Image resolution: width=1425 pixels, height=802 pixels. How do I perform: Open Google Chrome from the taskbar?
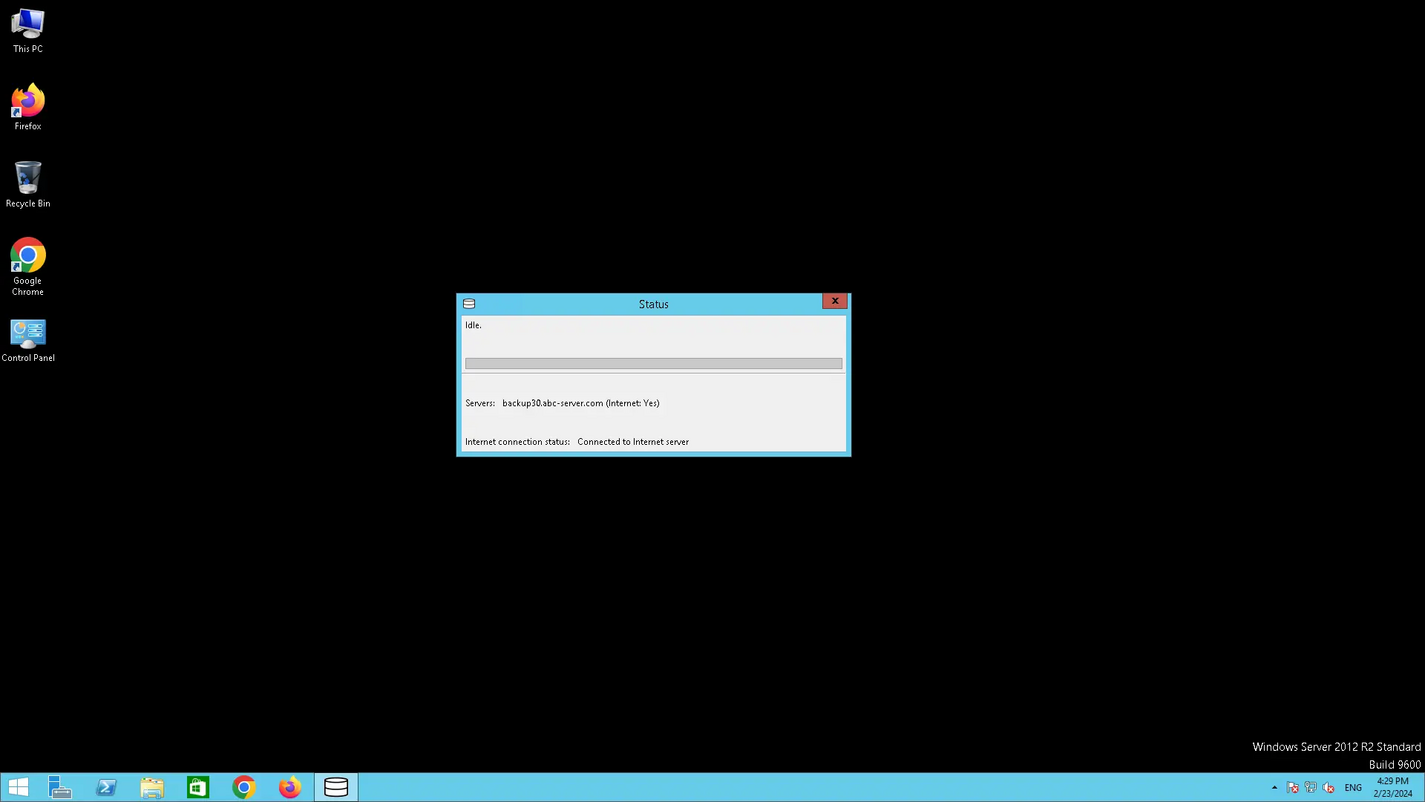click(x=243, y=787)
